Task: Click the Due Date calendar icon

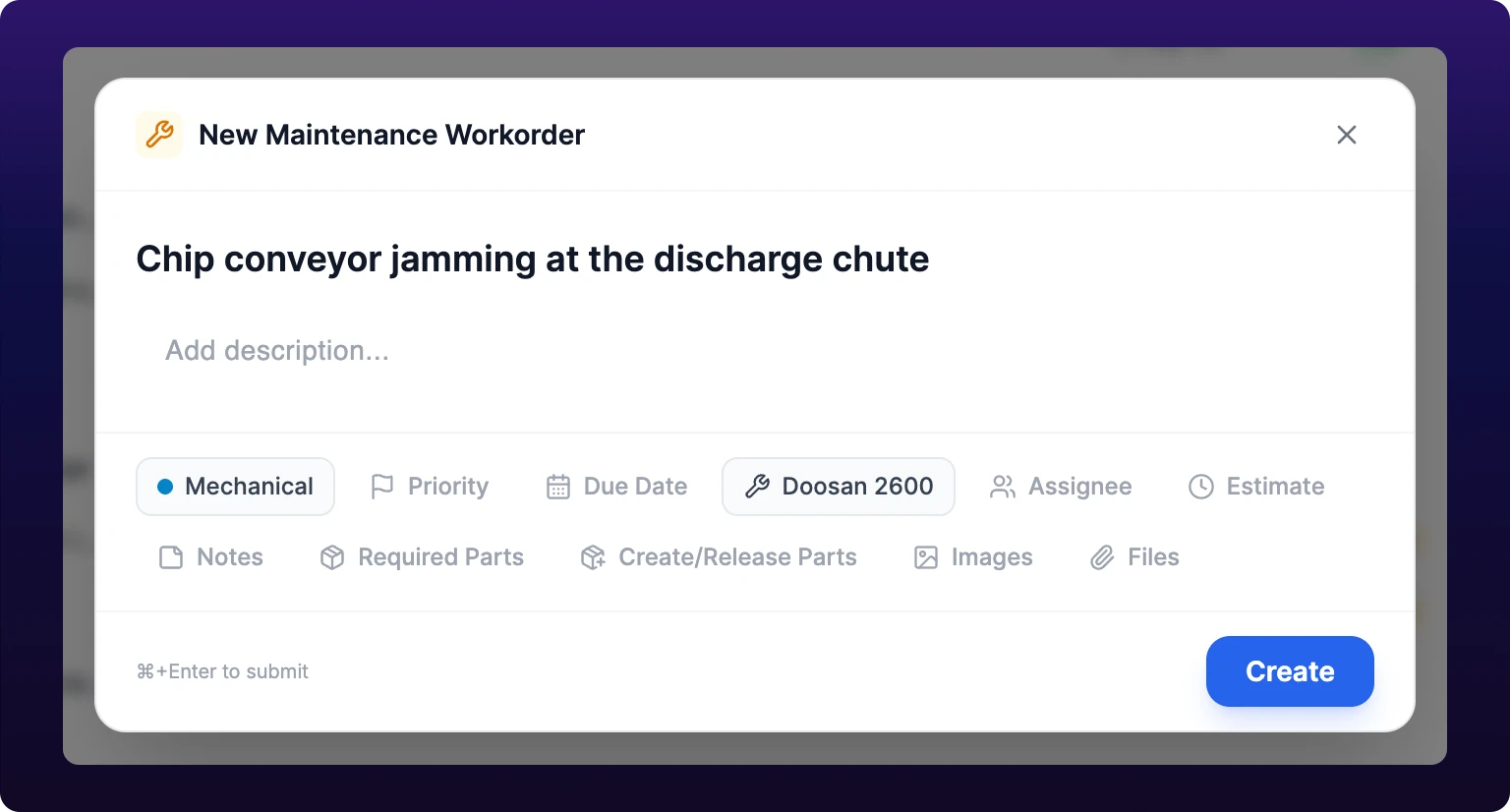Action: [x=558, y=487]
